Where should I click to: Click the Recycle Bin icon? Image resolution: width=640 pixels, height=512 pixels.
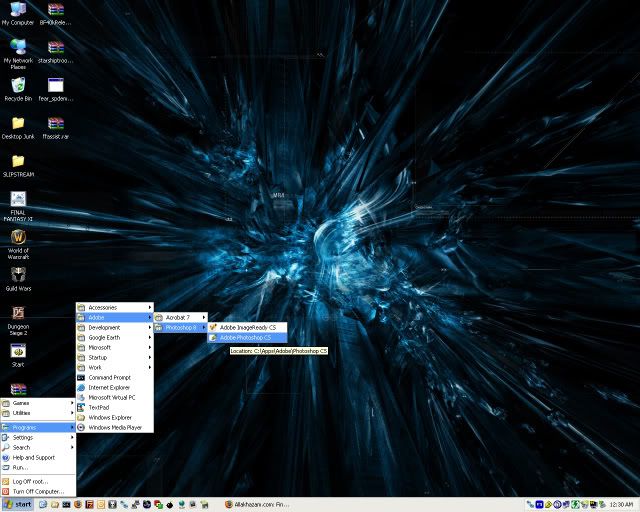click(x=18, y=84)
